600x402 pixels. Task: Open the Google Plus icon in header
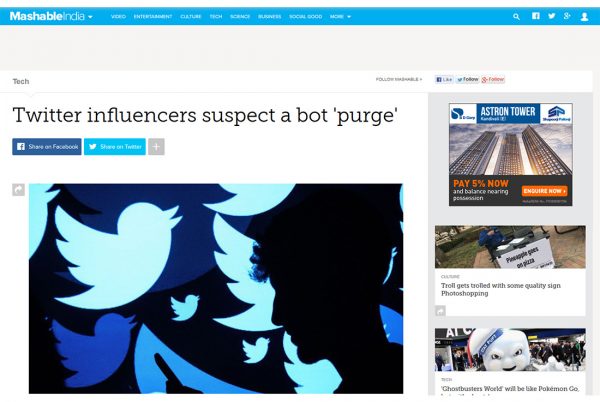click(x=567, y=16)
